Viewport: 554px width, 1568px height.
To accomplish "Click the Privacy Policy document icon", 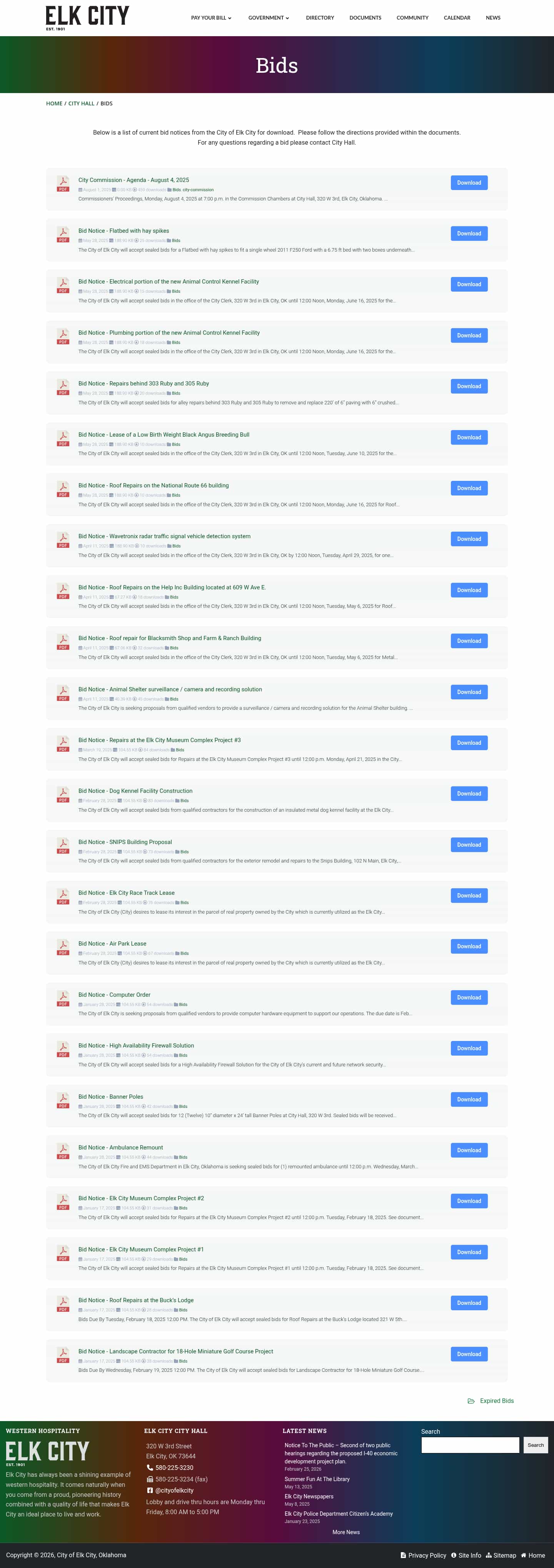I will [403, 1555].
